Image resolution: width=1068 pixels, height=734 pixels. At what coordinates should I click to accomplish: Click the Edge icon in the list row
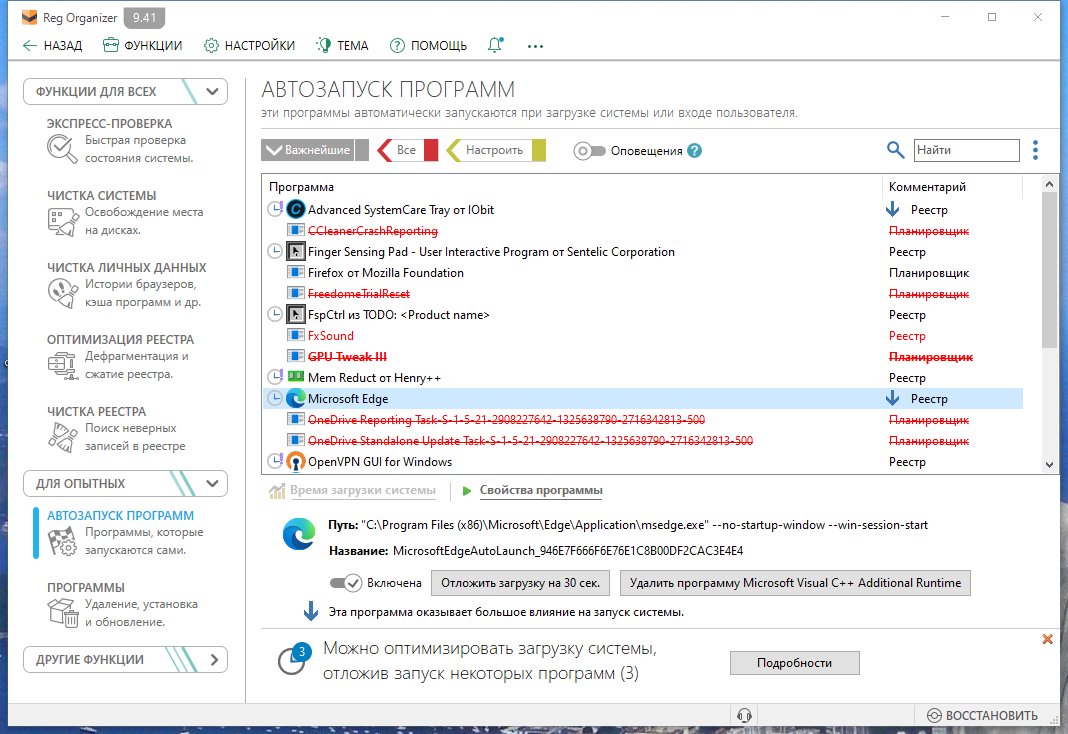tap(295, 398)
